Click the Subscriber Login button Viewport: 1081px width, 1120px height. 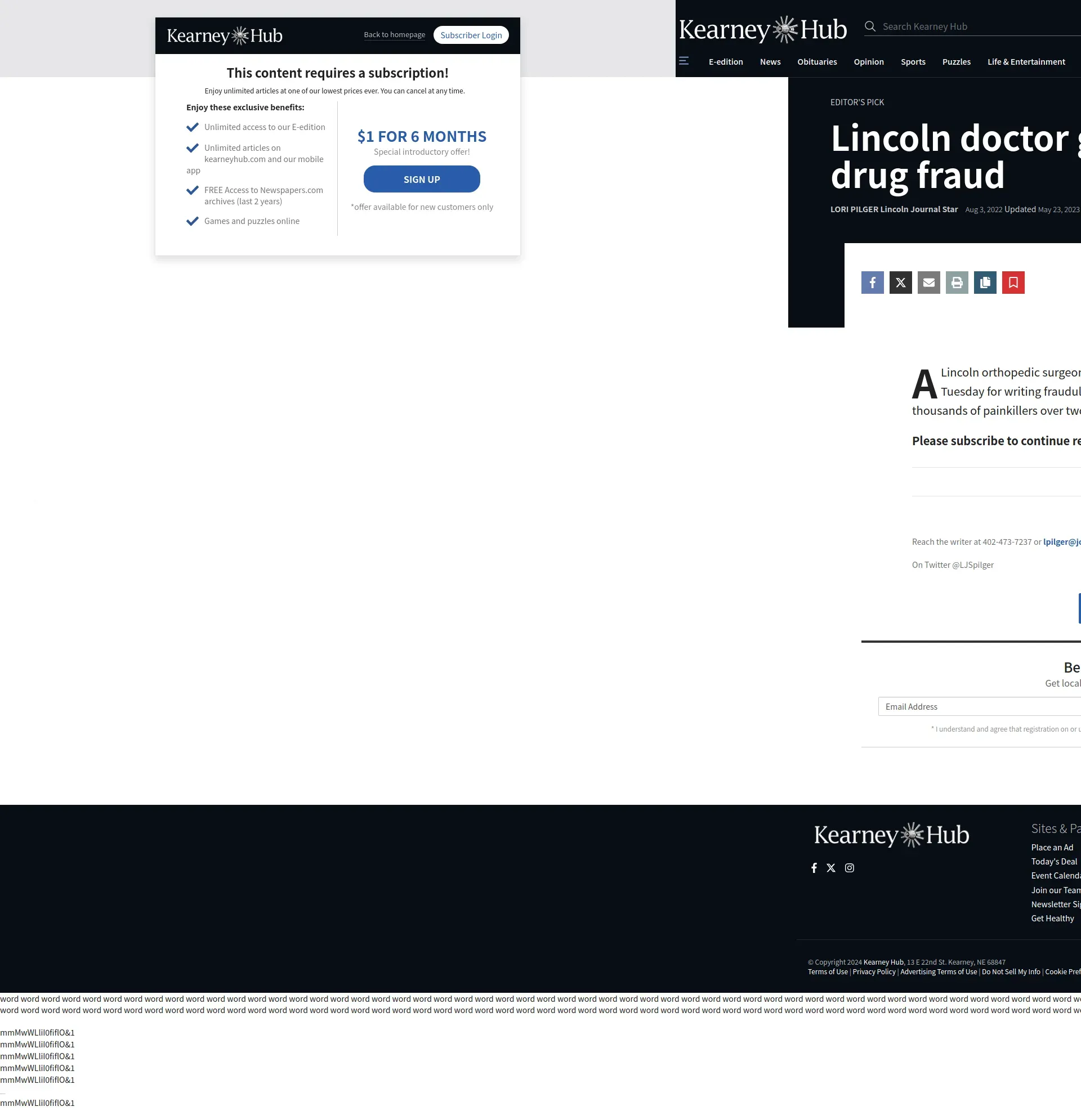(x=471, y=35)
